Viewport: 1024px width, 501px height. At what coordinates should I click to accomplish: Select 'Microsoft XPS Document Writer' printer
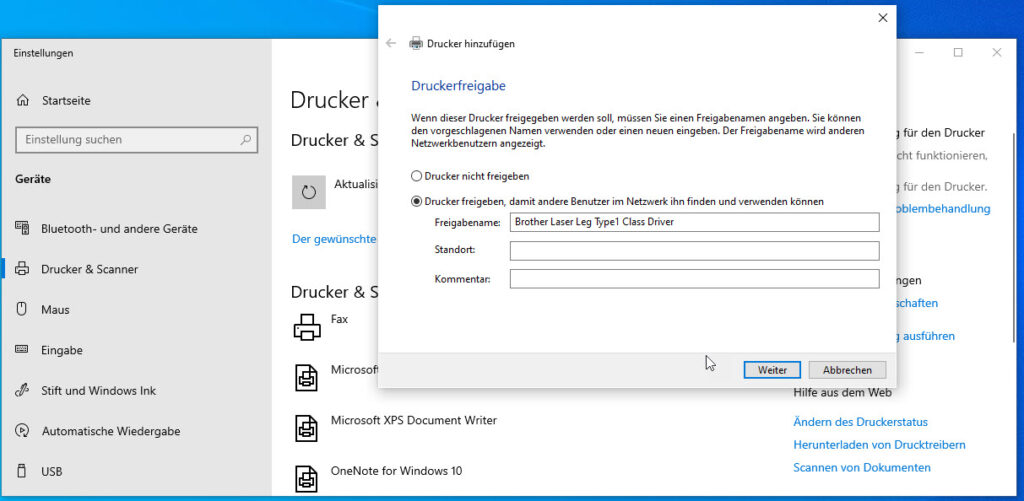[x=413, y=420]
